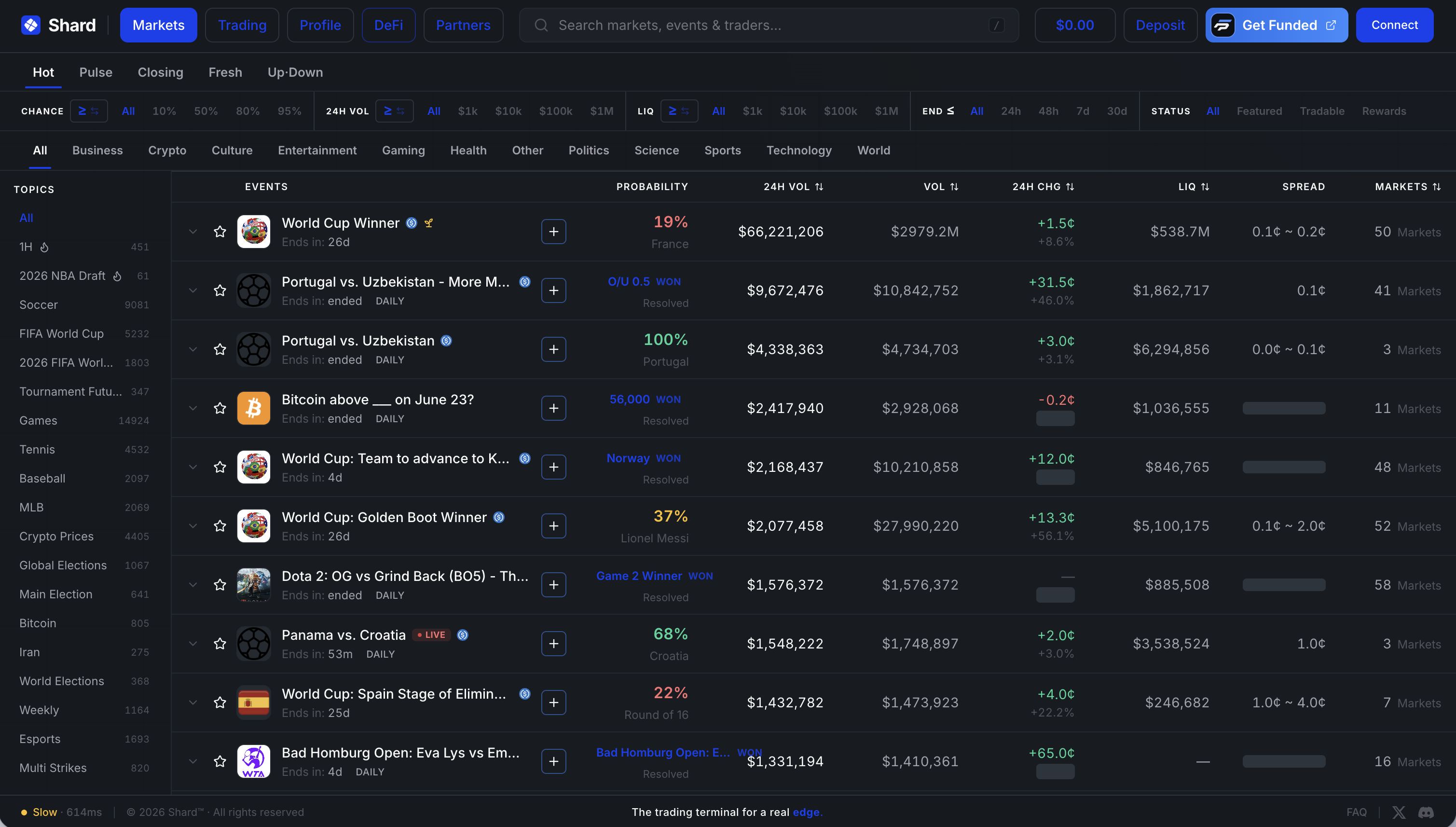Viewport: 1456px width, 827px height.
Task: Toggle star on Bad Homburg Open event
Action: (x=220, y=761)
